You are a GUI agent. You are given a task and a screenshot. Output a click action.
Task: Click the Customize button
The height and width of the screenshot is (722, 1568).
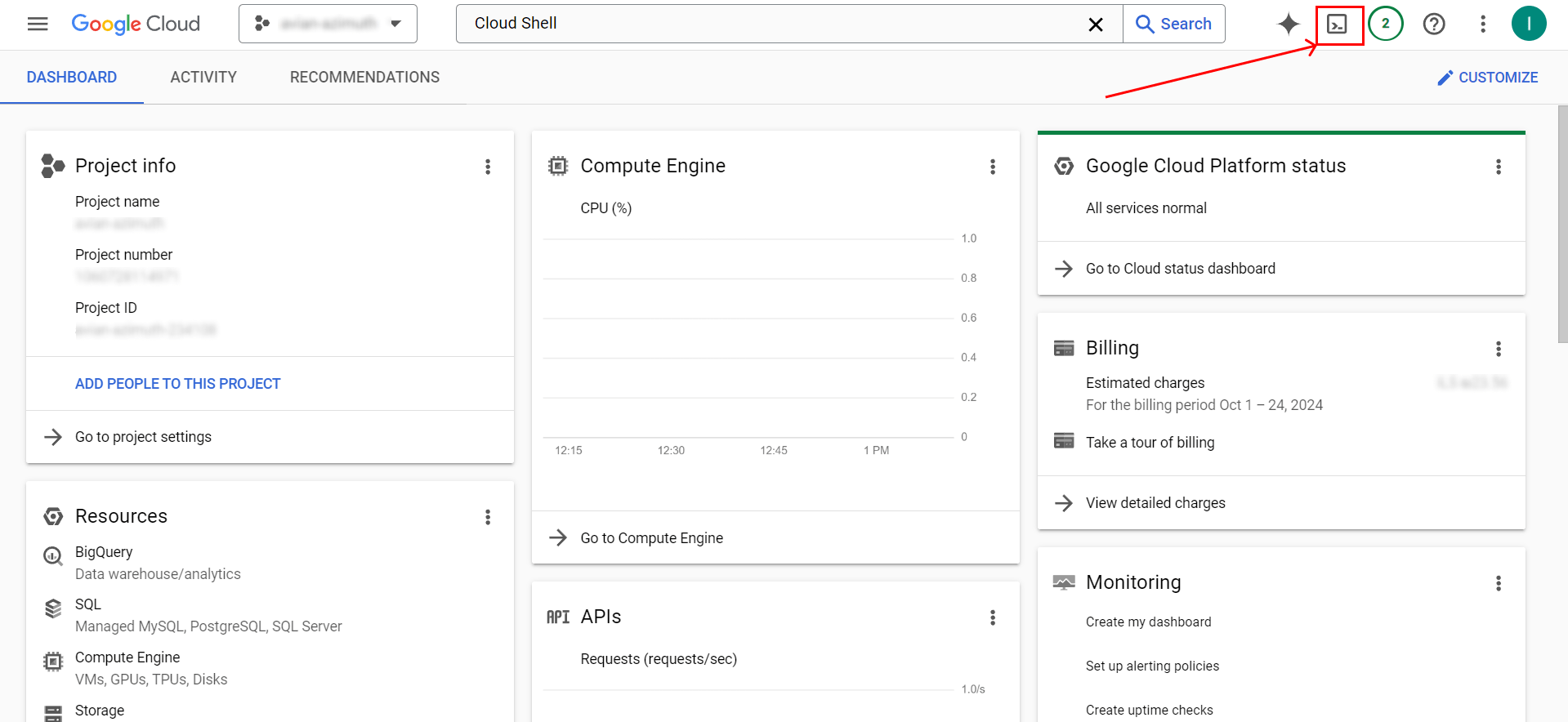tap(1488, 78)
